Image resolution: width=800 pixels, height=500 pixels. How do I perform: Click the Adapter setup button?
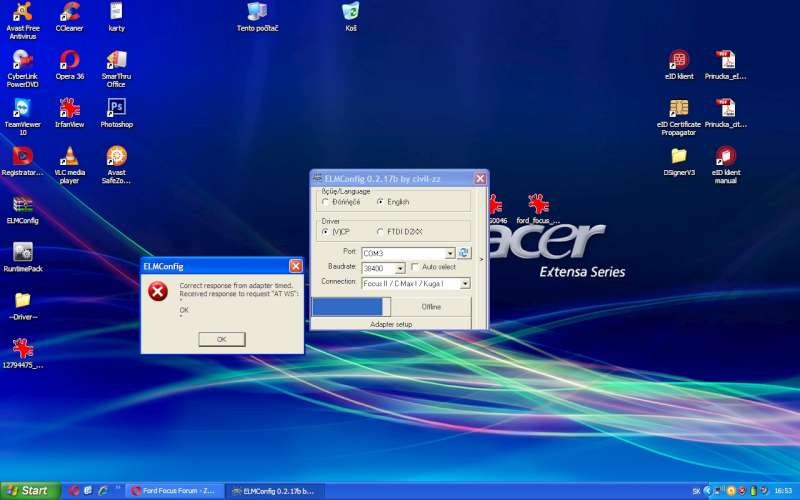click(391, 324)
